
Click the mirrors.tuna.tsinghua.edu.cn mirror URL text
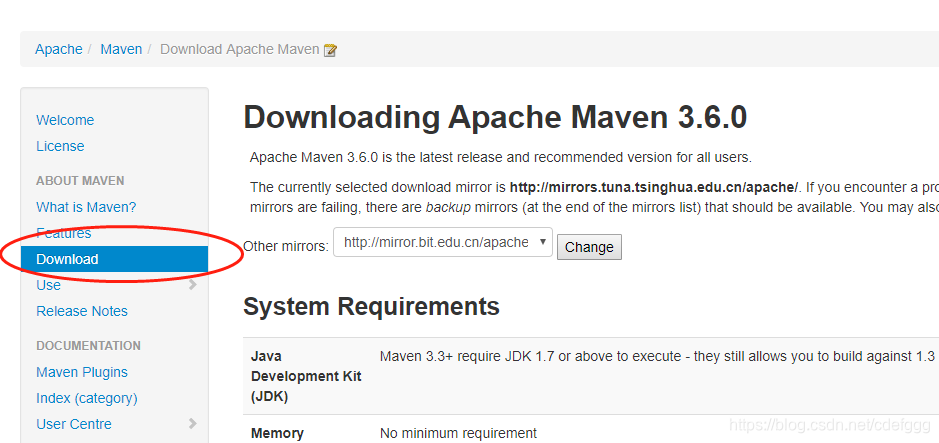point(654,187)
